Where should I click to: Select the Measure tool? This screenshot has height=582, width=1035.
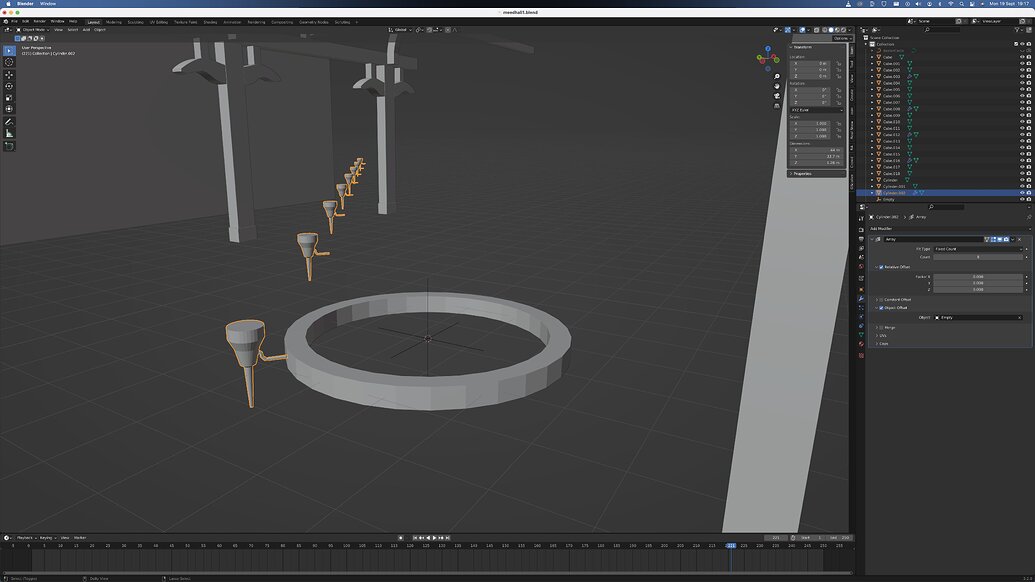9,133
